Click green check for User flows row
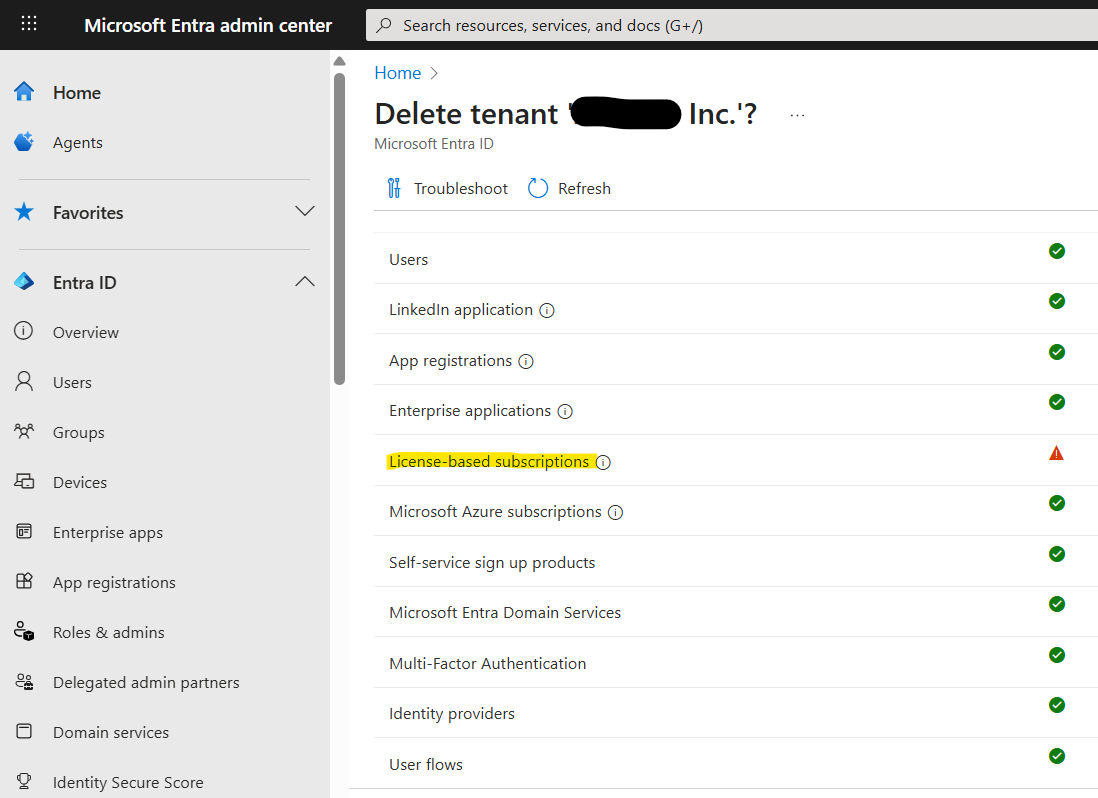The image size is (1098, 798). click(x=1057, y=756)
